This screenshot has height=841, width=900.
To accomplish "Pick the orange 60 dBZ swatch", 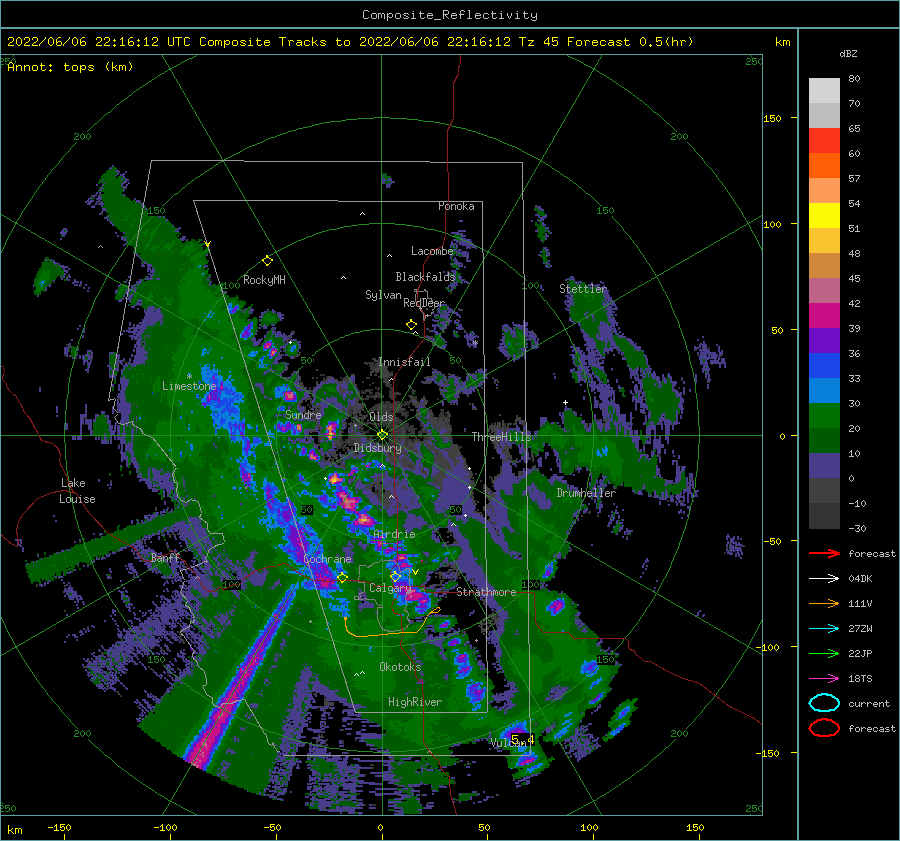I will coord(824,165).
